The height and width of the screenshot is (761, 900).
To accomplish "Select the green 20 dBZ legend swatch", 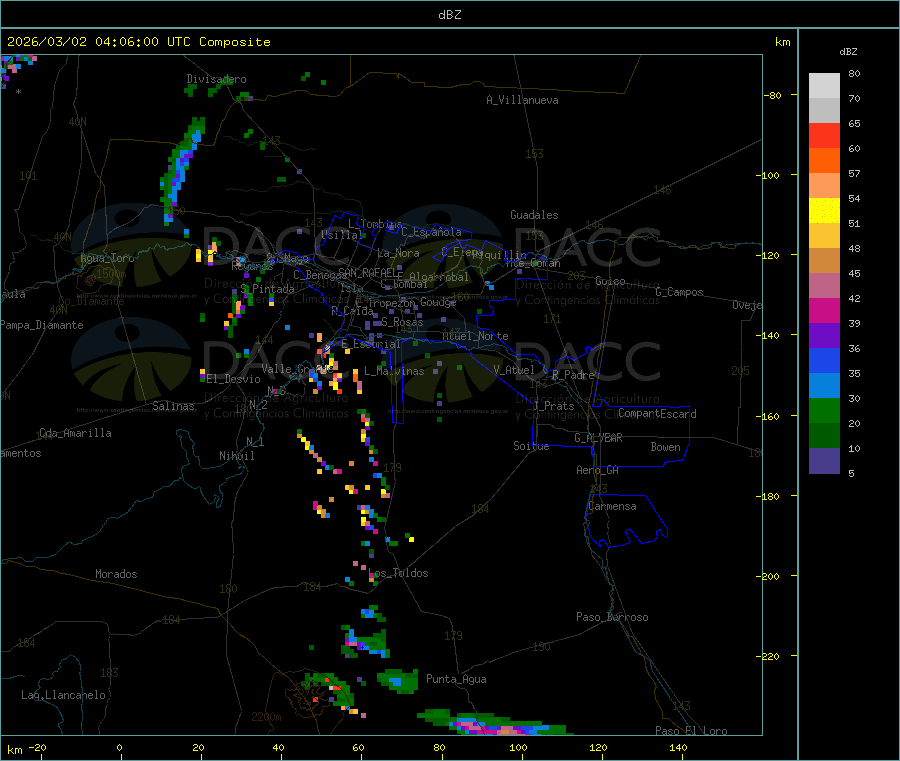I will click(824, 411).
